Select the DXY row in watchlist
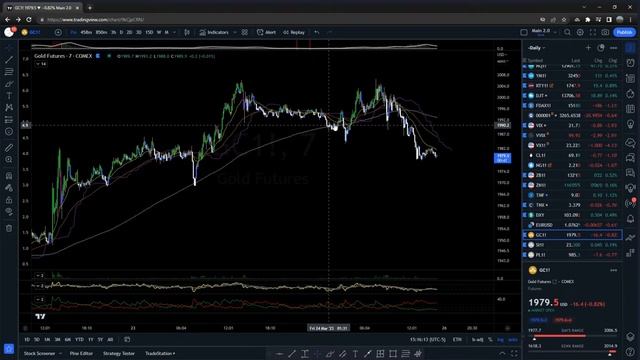The width and height of the screenshot is (640, 360). (x=572, y=215)
